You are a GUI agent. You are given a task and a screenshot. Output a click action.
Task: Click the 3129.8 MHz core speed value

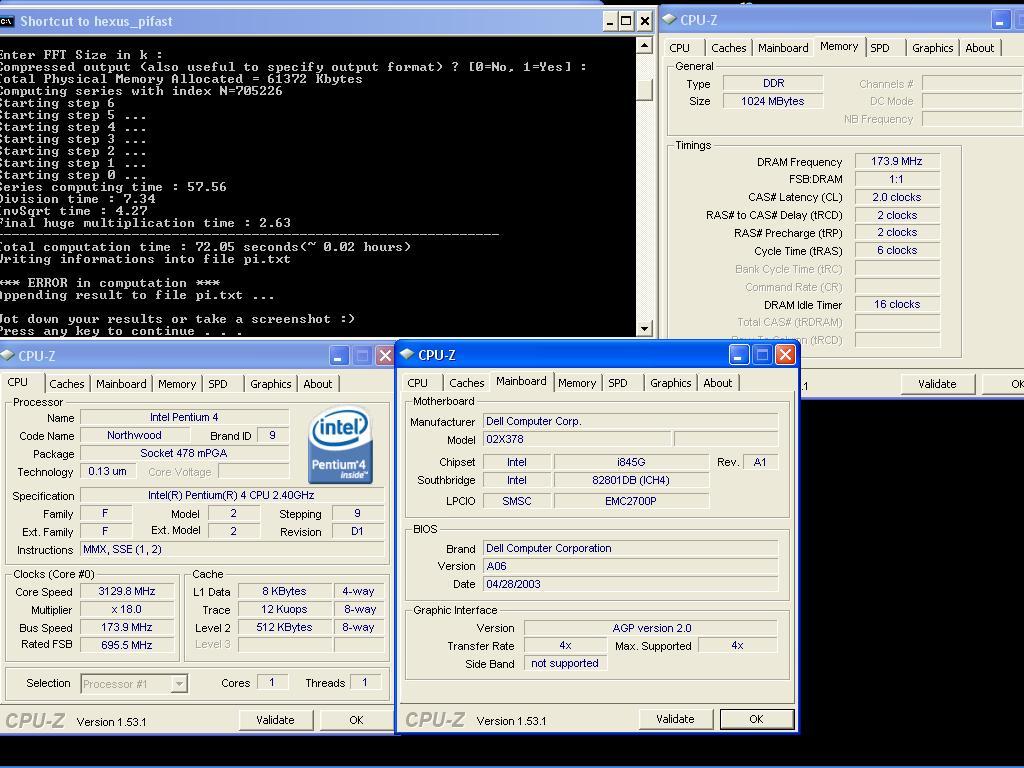127,591
